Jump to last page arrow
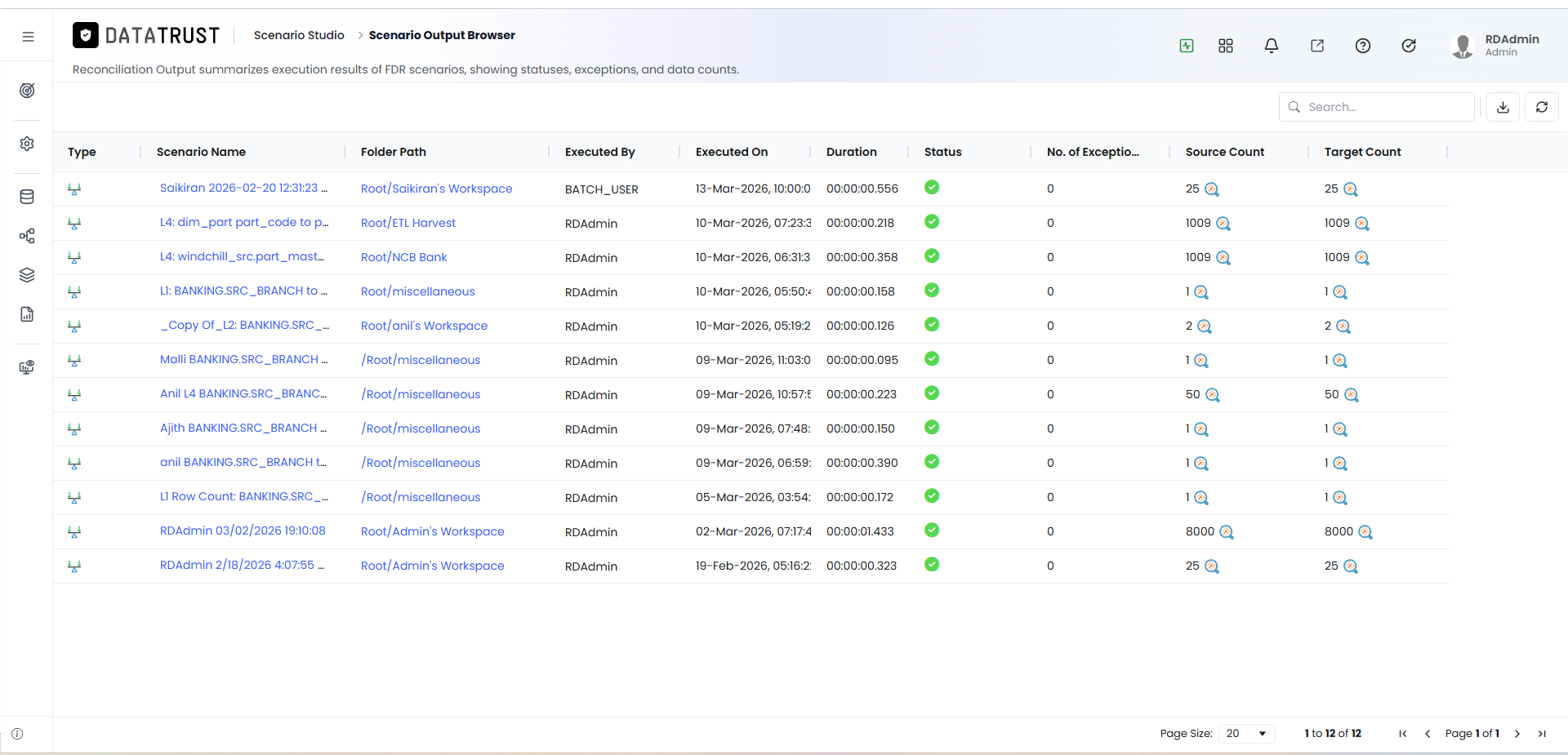Image resolution: width=1568 pixels, height=755 pixels. point(1542,734)
